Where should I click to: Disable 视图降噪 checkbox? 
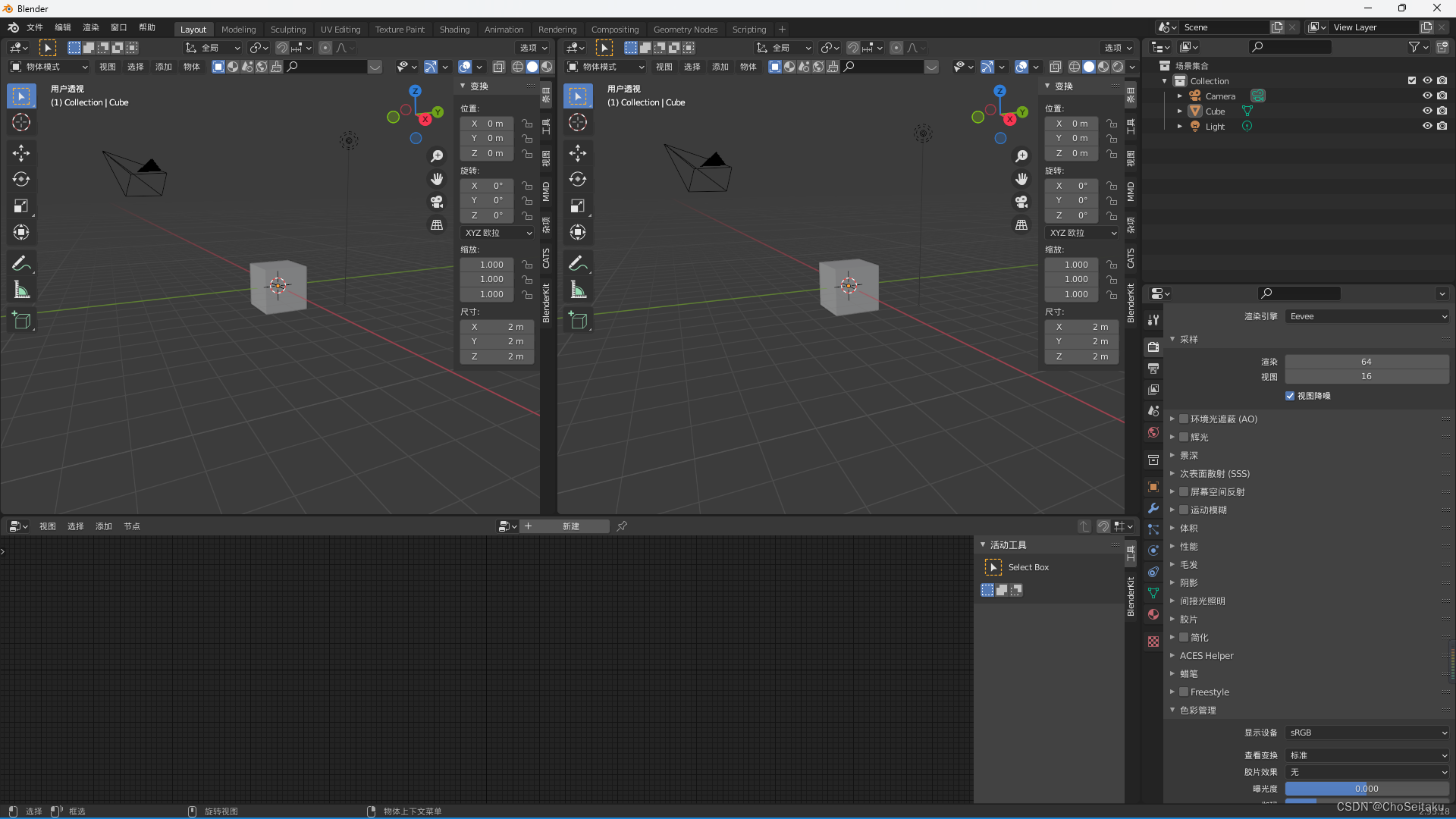pos(1290,396)
